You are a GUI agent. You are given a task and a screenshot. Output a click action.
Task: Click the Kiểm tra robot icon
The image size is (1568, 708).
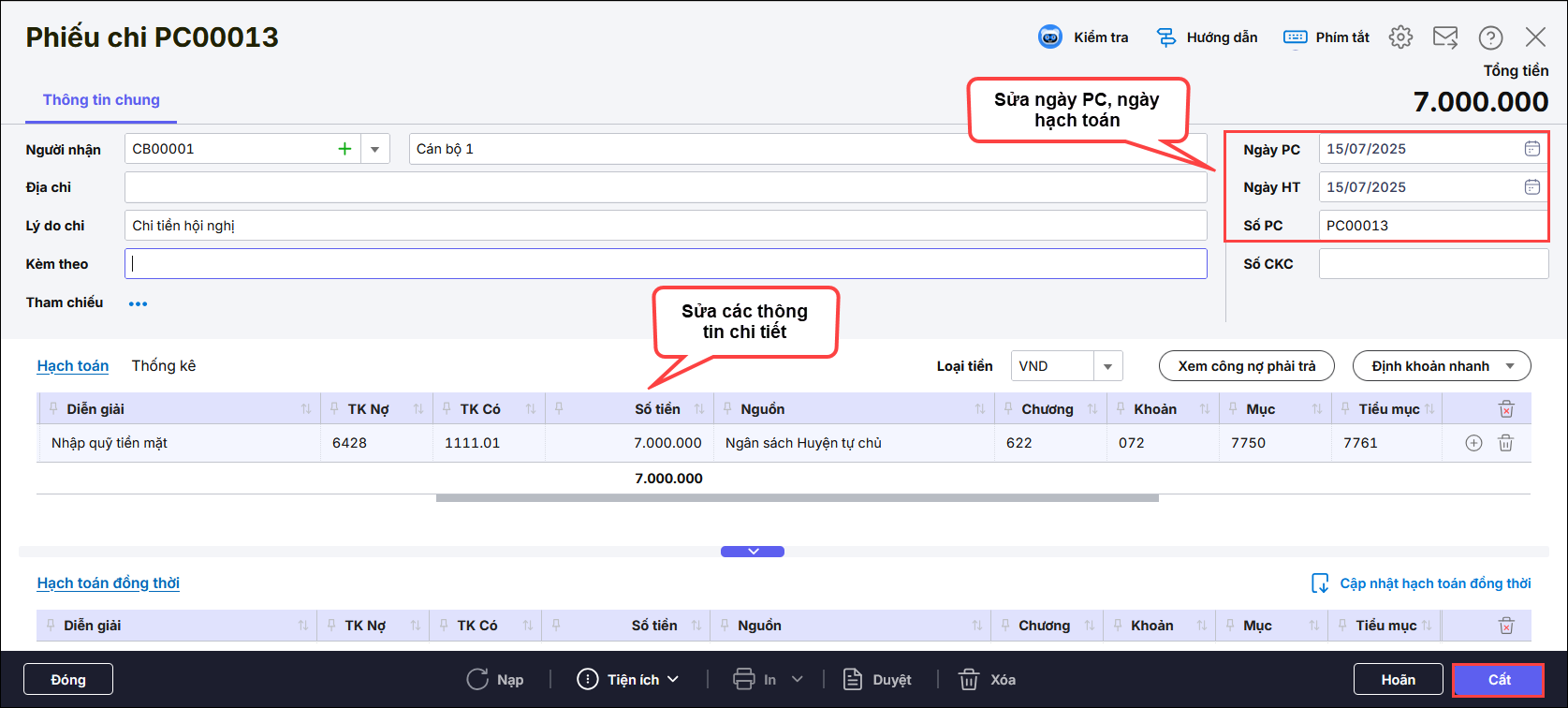click(1050, 37)
